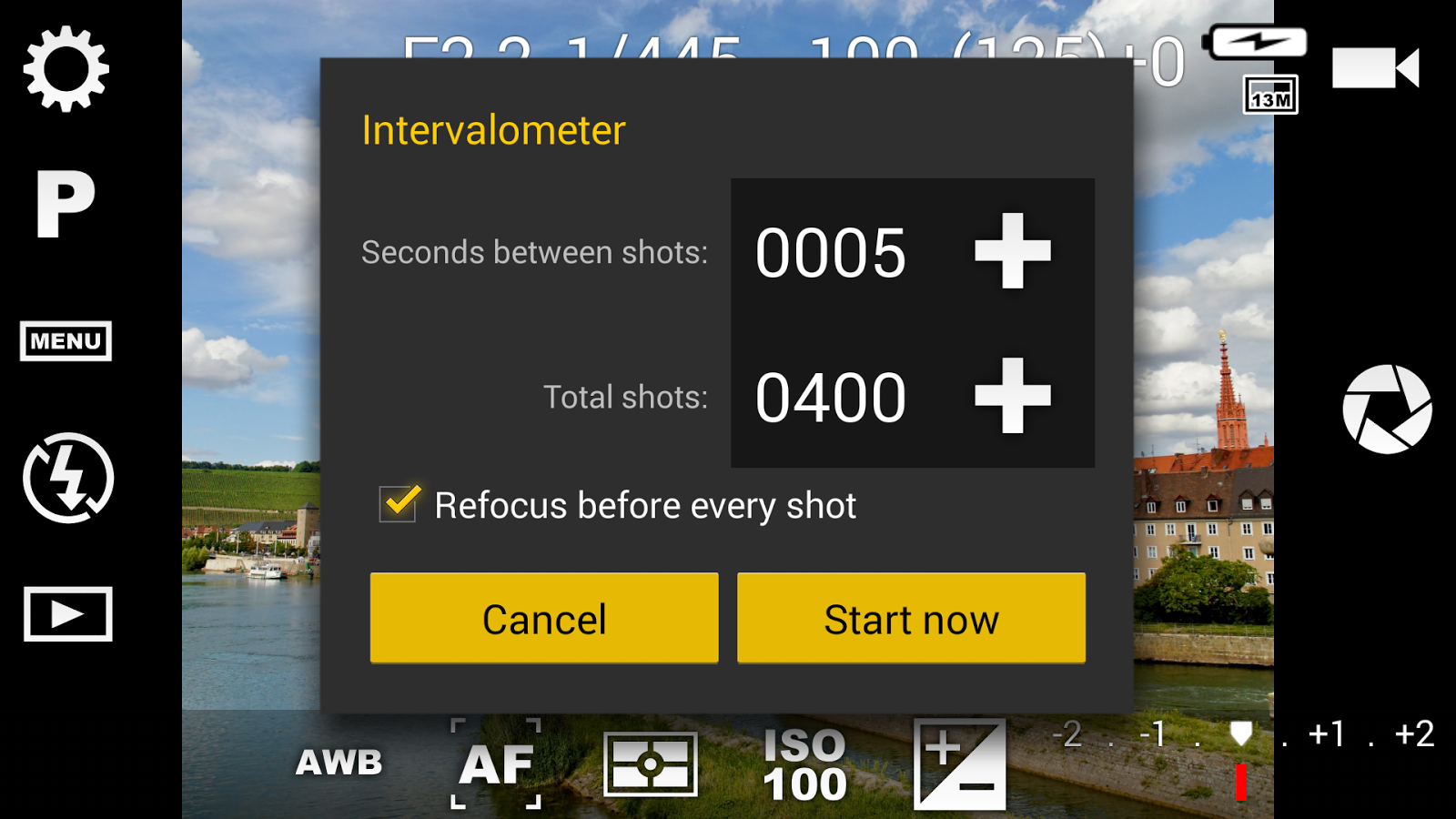This screenshot has height=819, width=1456.
Task: Open the MENU button
Action: (x=66, y=341)
